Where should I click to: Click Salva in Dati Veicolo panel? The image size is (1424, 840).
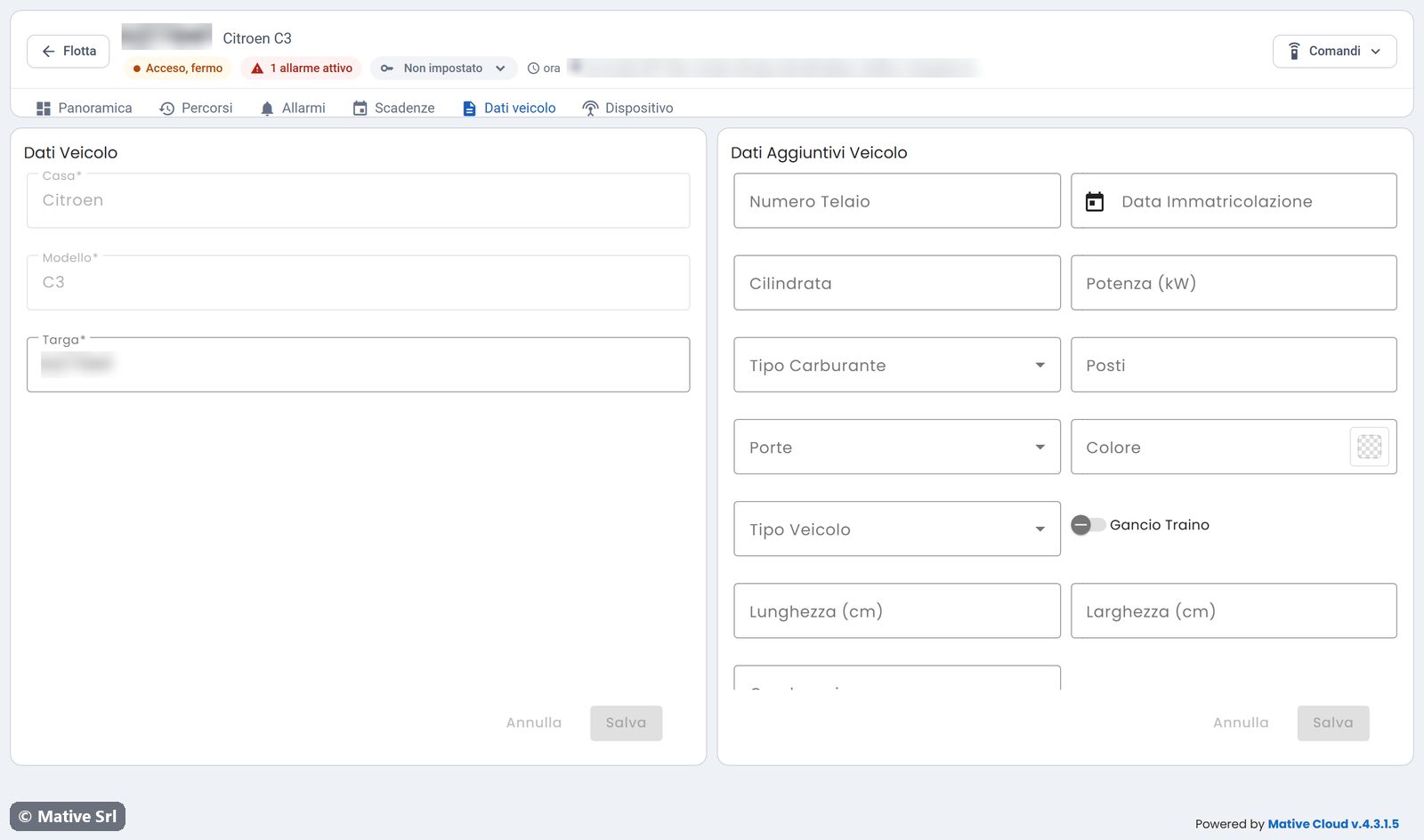coord(626,723)
